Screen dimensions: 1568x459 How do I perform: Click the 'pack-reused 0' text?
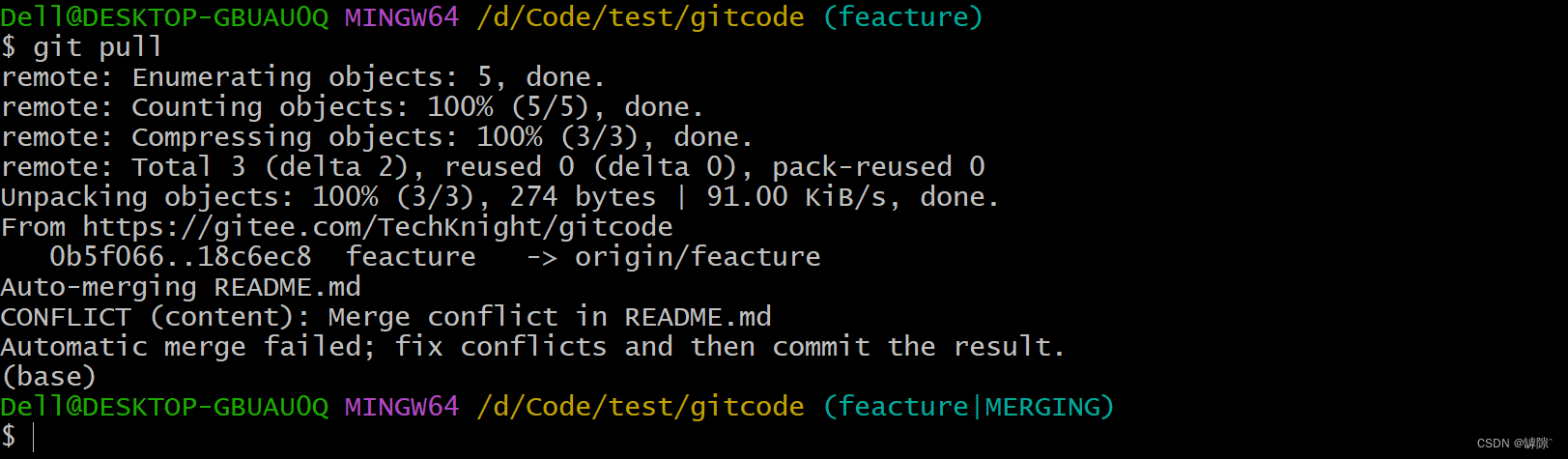pos(878,167)
